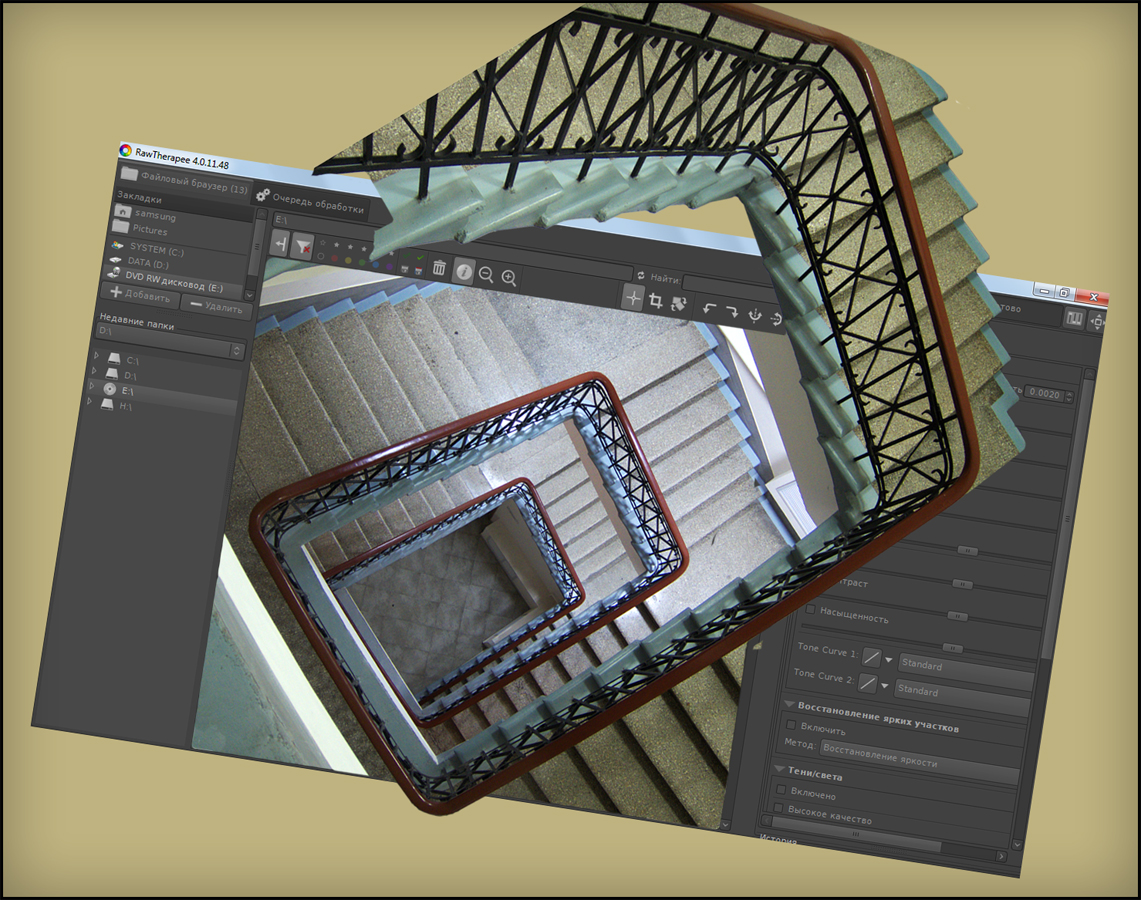The width and height of the screenshot is (1141, 900).
Task: Toggle the red color label filter
Action: pos(334,258)
